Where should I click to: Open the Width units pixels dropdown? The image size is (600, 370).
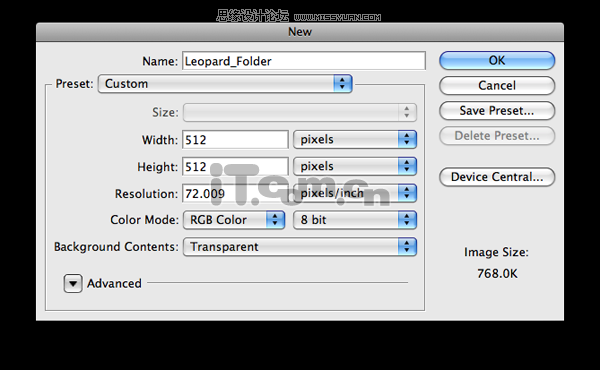[x=355, y=140]
